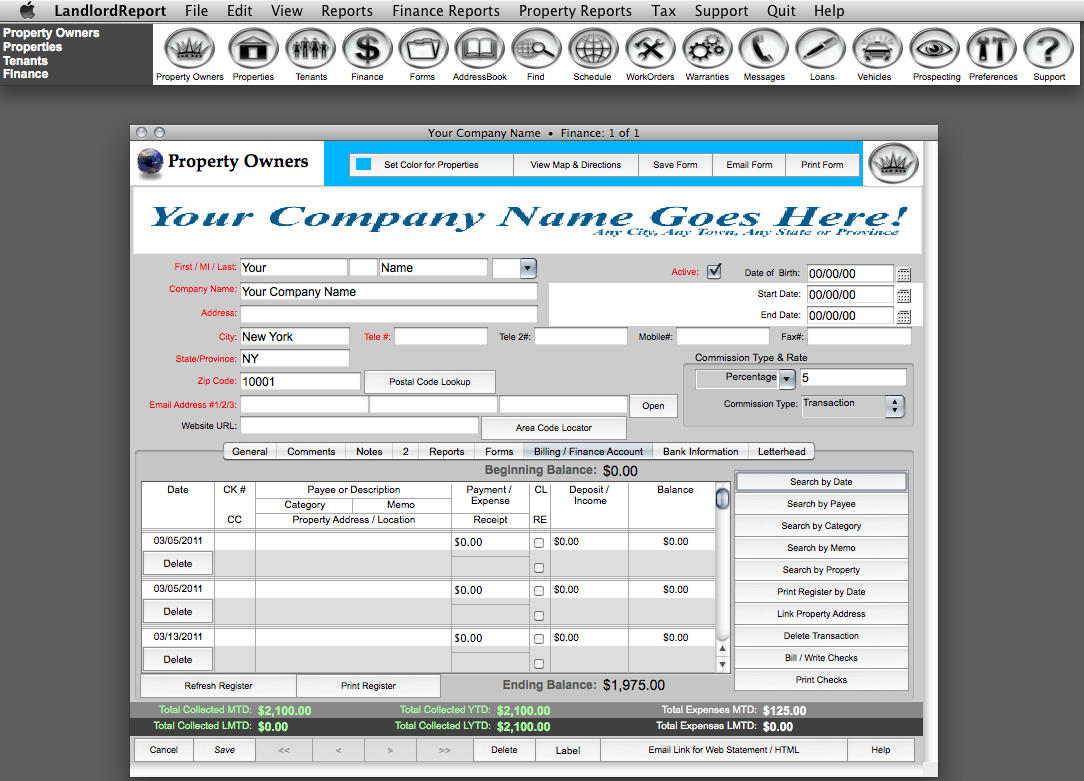Viewport: 1084px width, 781px height.
Task: Open the Tax menu
Action: [x=663, y=11]
